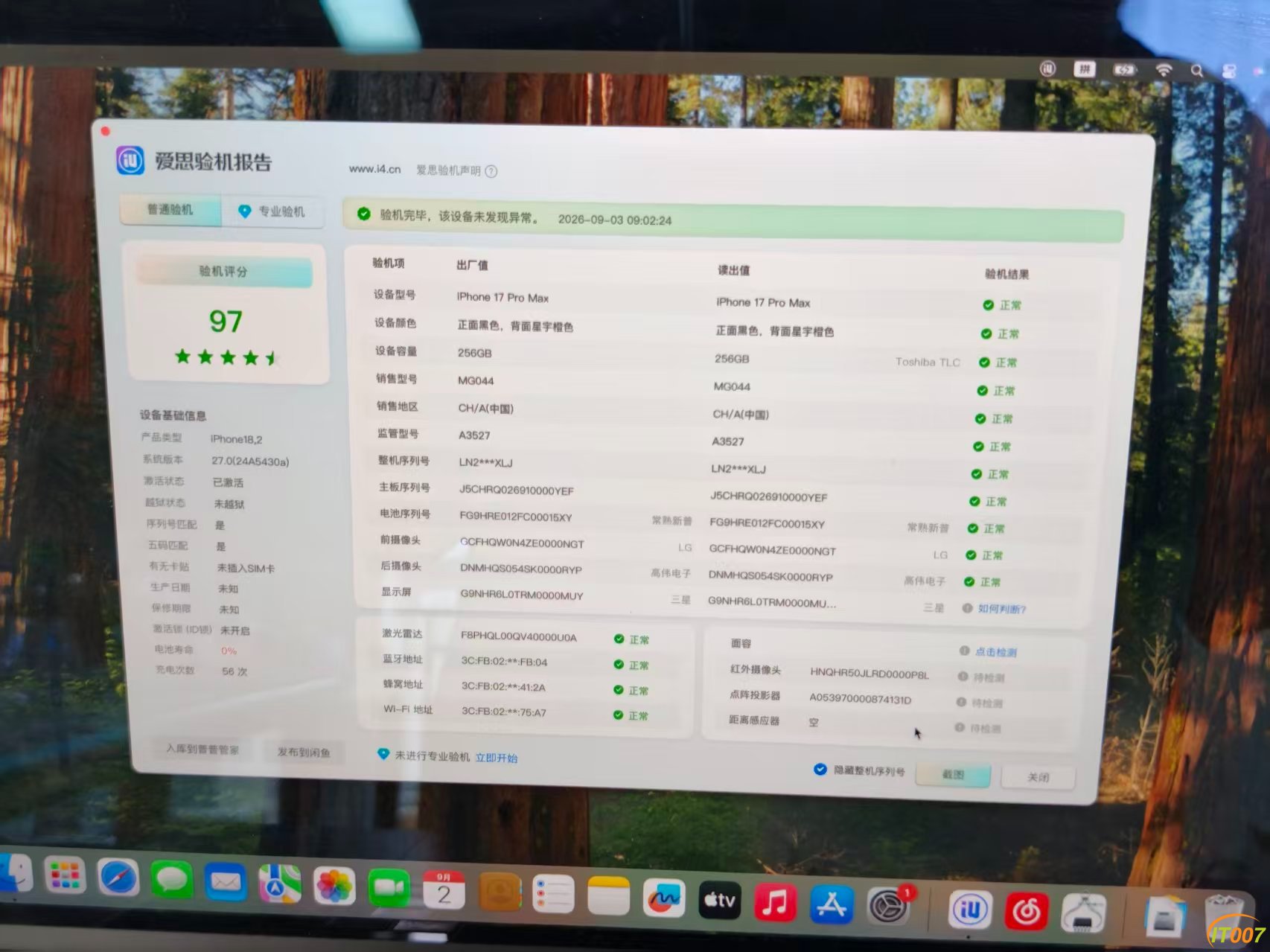
Task: Click the 蓝牙地址 value 3C:FB:02:**:FB:04
Action: tap(504, 662)
